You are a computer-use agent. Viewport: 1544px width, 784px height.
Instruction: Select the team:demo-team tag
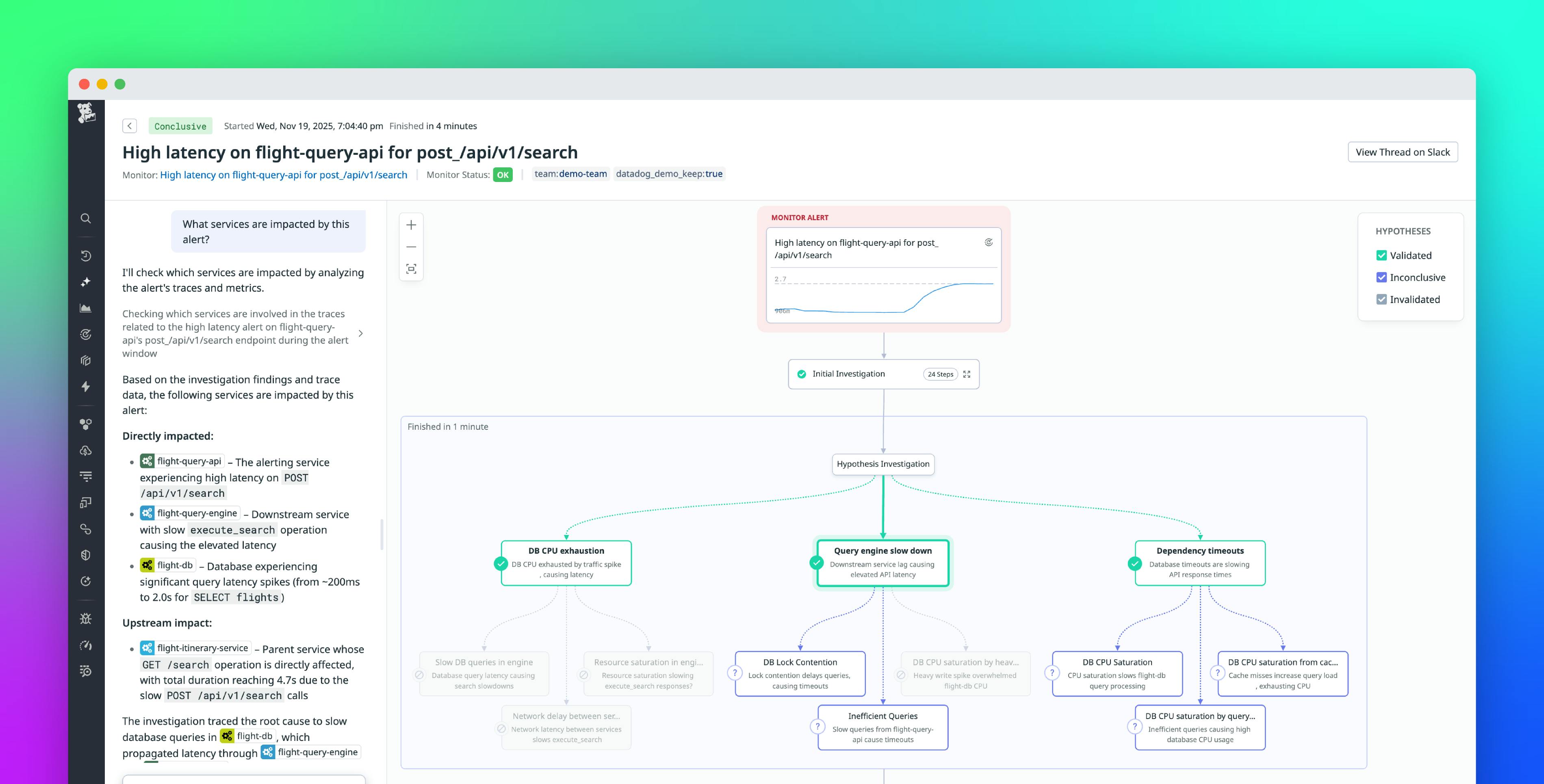[x=570, y=174]
